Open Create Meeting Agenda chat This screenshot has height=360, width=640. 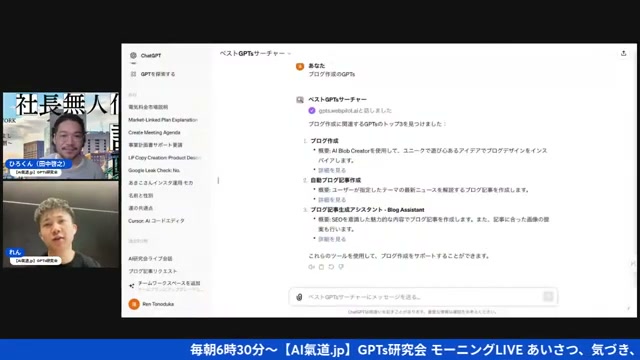154,133
